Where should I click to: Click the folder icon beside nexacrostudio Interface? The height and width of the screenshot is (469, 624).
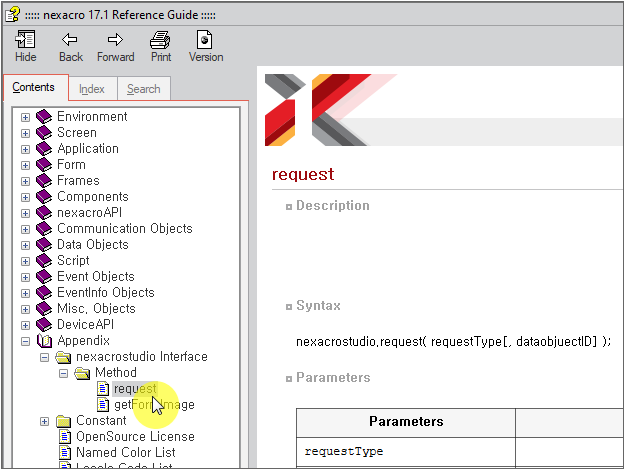pyautogui.click(x=63, y=357)
